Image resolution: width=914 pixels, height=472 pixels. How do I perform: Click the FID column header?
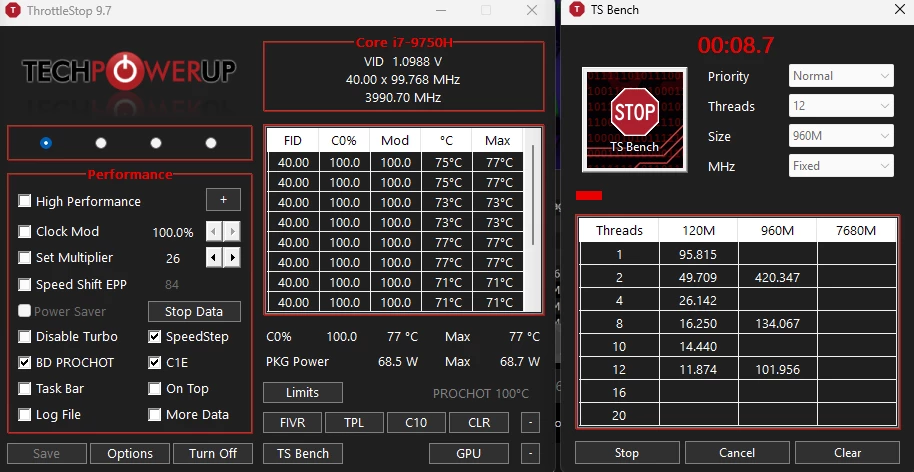293,140
